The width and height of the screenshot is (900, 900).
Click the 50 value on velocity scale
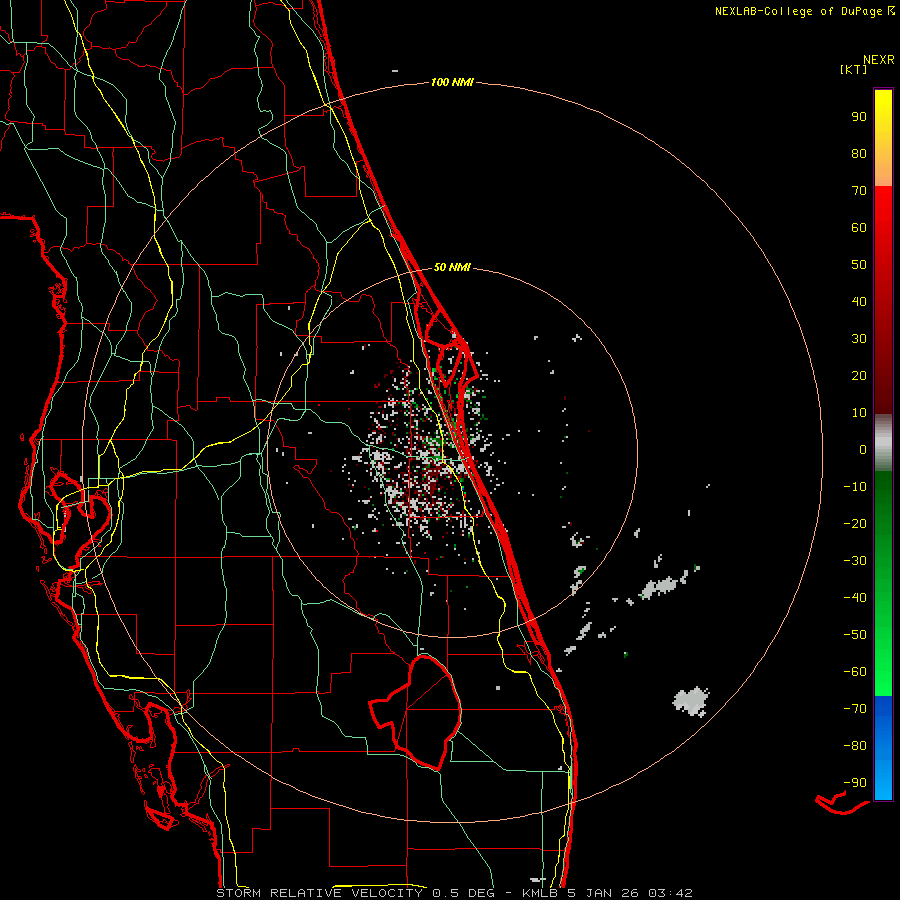(859, 265)
